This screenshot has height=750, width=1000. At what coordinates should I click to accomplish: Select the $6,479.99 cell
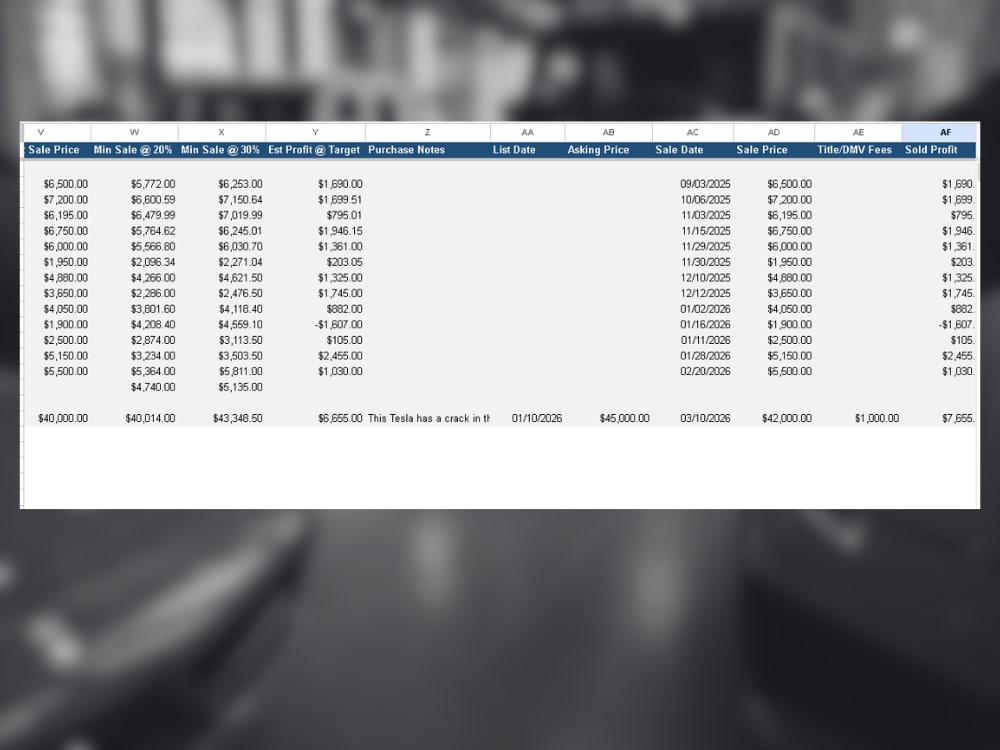click(x=135, y=216)
